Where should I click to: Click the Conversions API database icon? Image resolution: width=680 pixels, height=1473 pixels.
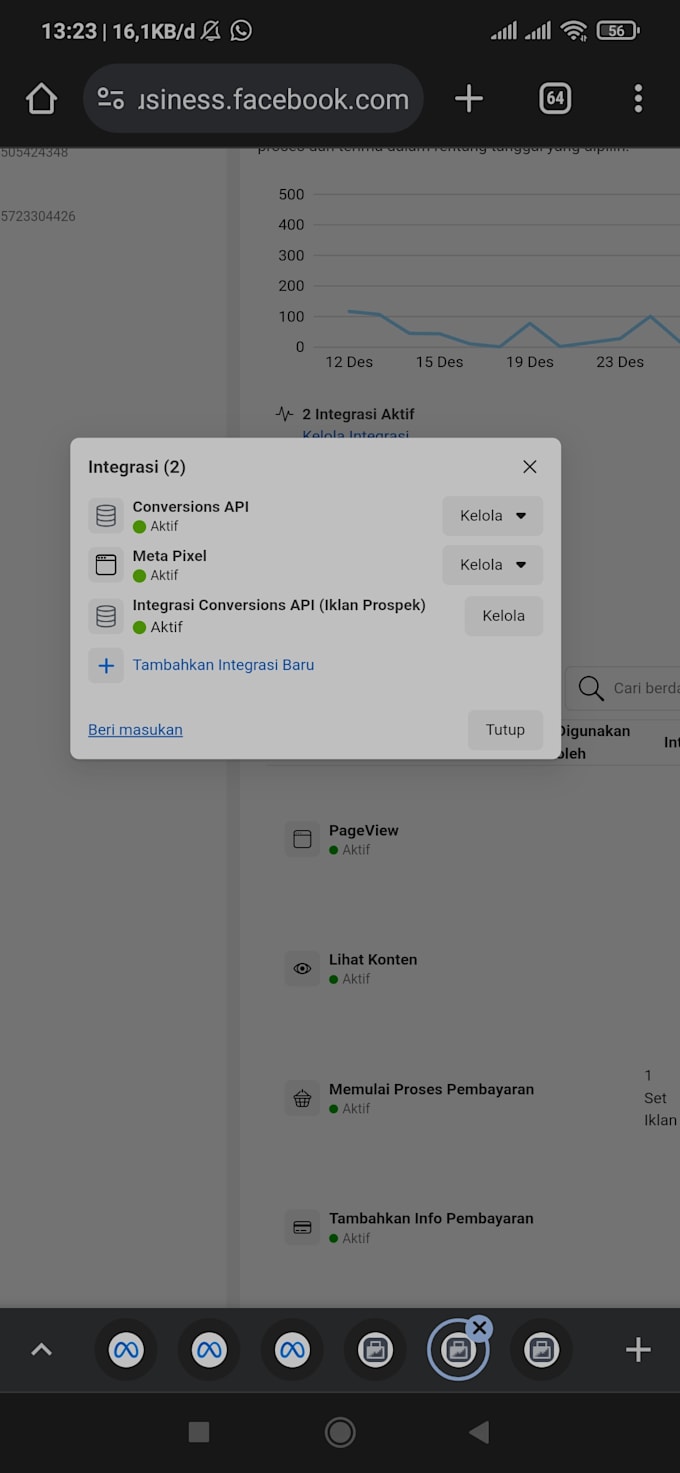(x=105, y=515)
